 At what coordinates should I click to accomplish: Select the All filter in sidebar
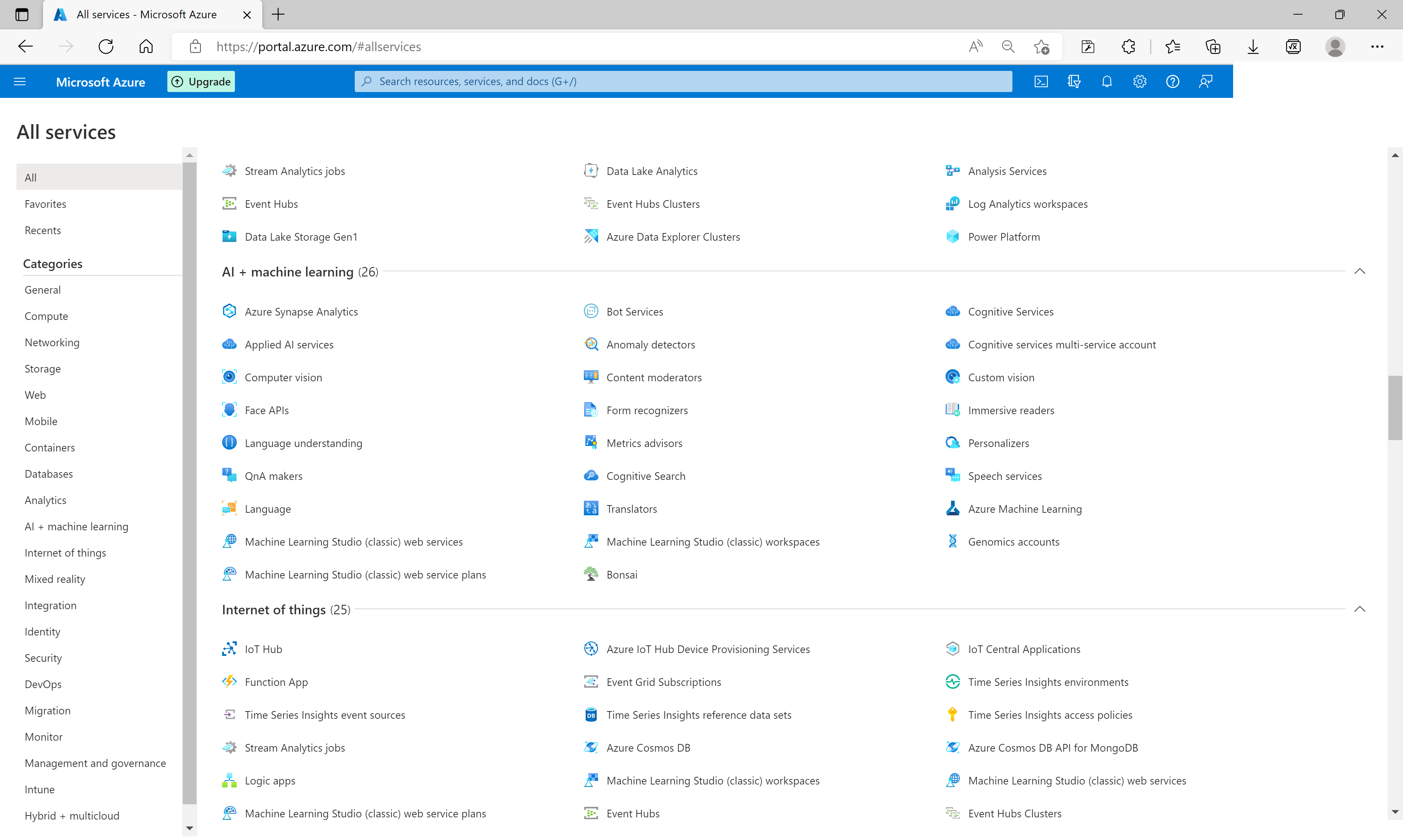pyautogui.click(x=99, y=177)
